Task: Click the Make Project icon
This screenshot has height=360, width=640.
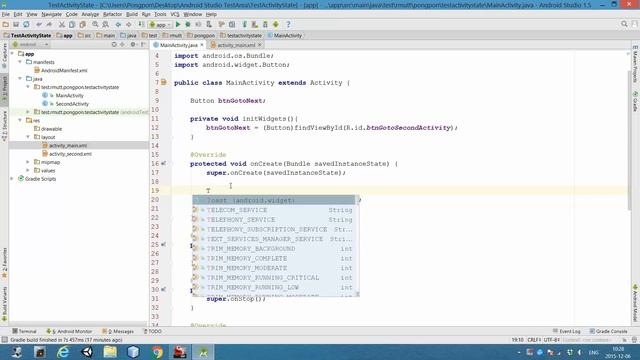Action: (x=141, y=24)
